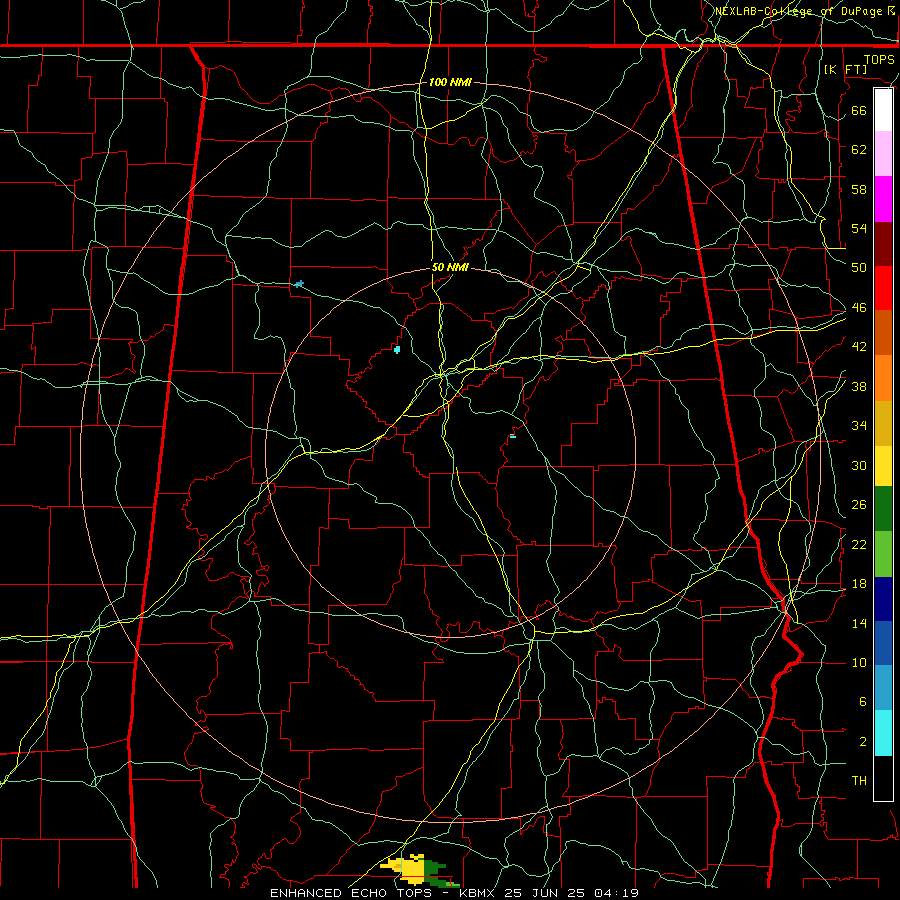The image size is (900, 900).
Task: Click the bright red legend swatch
Action: click(x=883, y=288)
